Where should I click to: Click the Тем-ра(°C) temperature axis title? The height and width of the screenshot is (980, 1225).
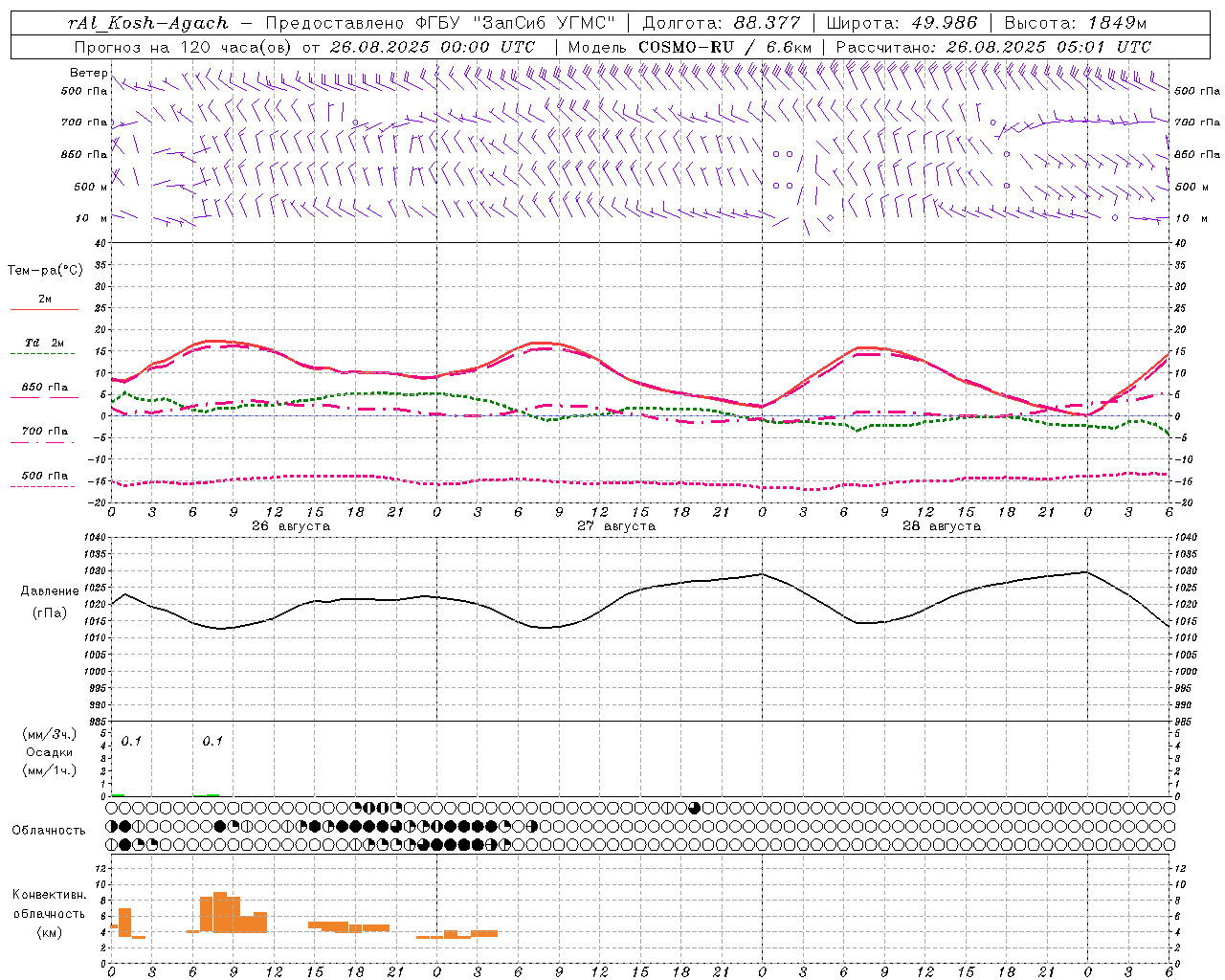pos(45,271)
